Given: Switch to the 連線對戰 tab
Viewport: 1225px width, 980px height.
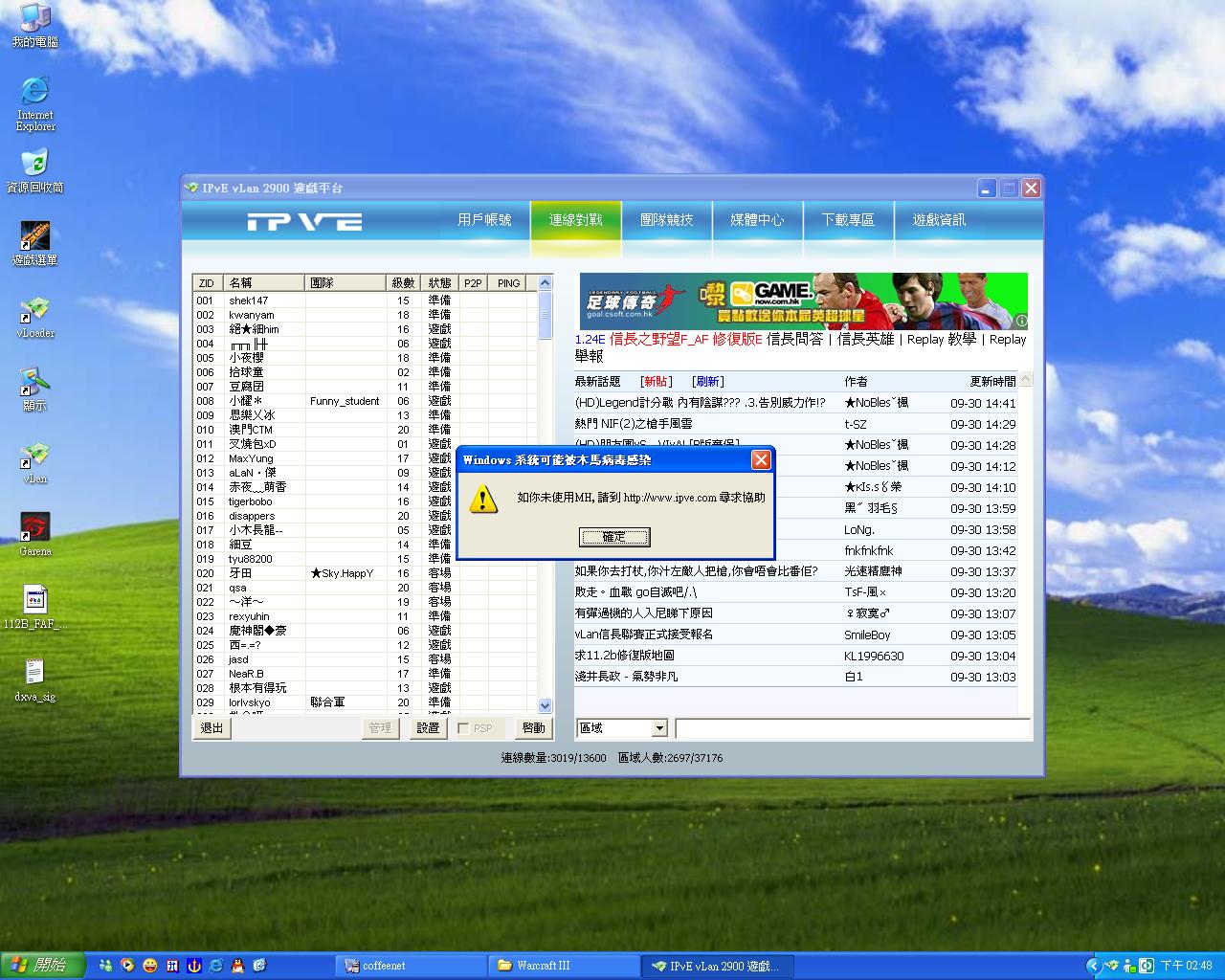Looking at the screenshot, I should pos(576,220).
